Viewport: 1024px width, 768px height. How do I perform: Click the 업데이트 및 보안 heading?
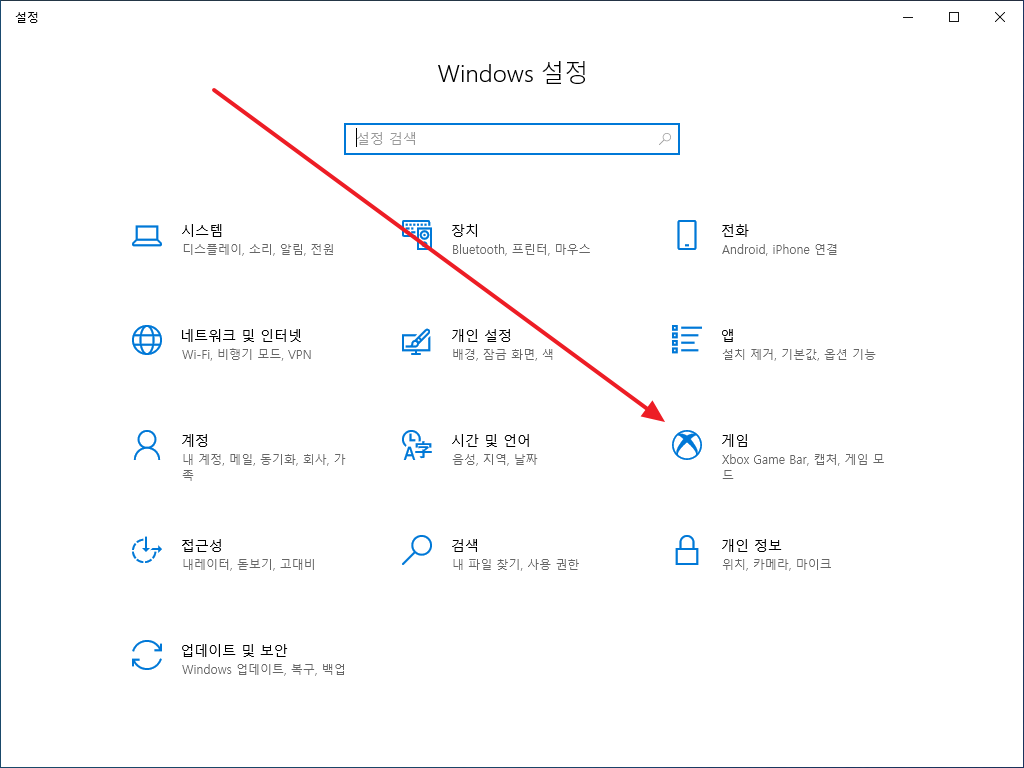tap(234, 650)
